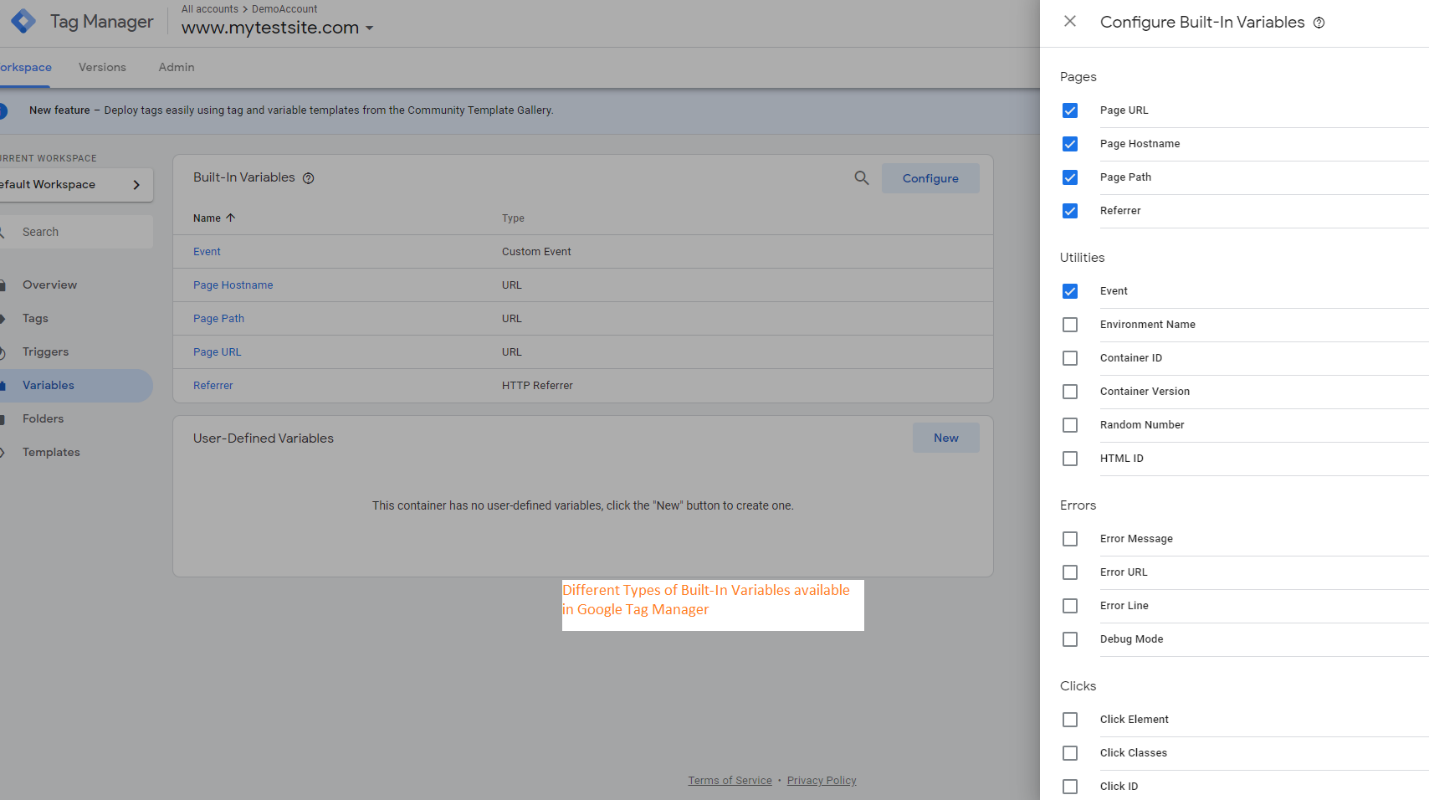Uncheck the Referrer checkbox
This screenshot has width=1429, height=800.
1070,211
